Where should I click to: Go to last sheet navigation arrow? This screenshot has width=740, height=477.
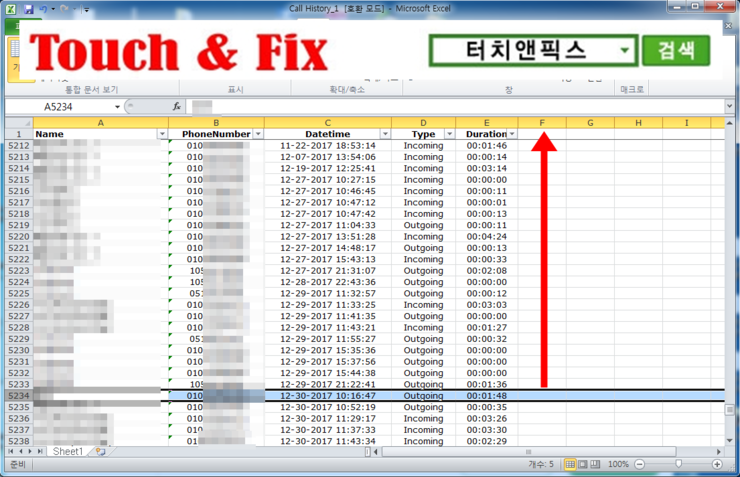tap(40, 452)
